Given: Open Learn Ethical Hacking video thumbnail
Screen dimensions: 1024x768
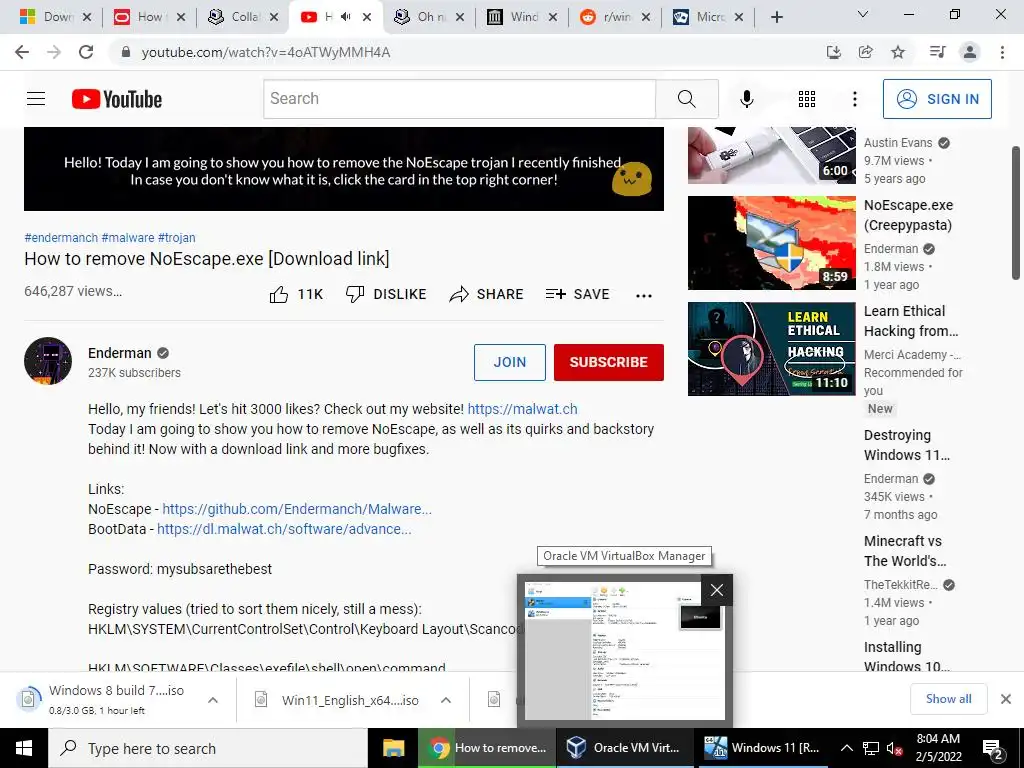Looking at the screenshot, I should point(771,349).
